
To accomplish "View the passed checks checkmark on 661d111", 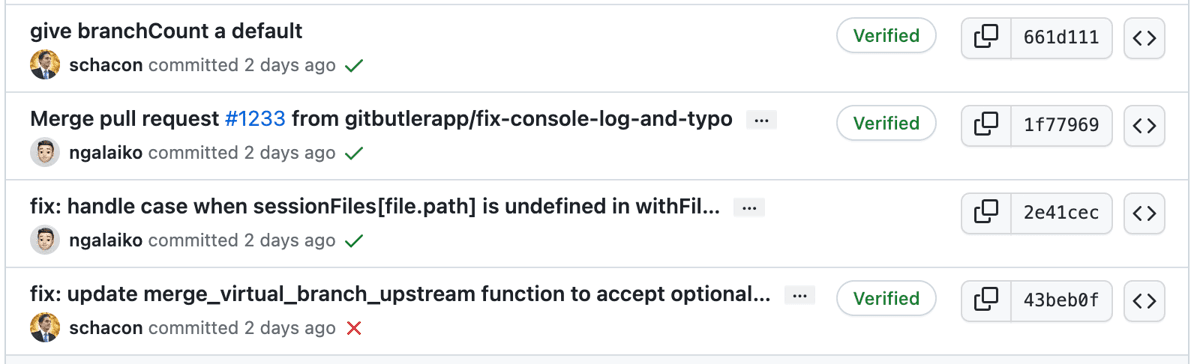I will click(x=353, y=66).
